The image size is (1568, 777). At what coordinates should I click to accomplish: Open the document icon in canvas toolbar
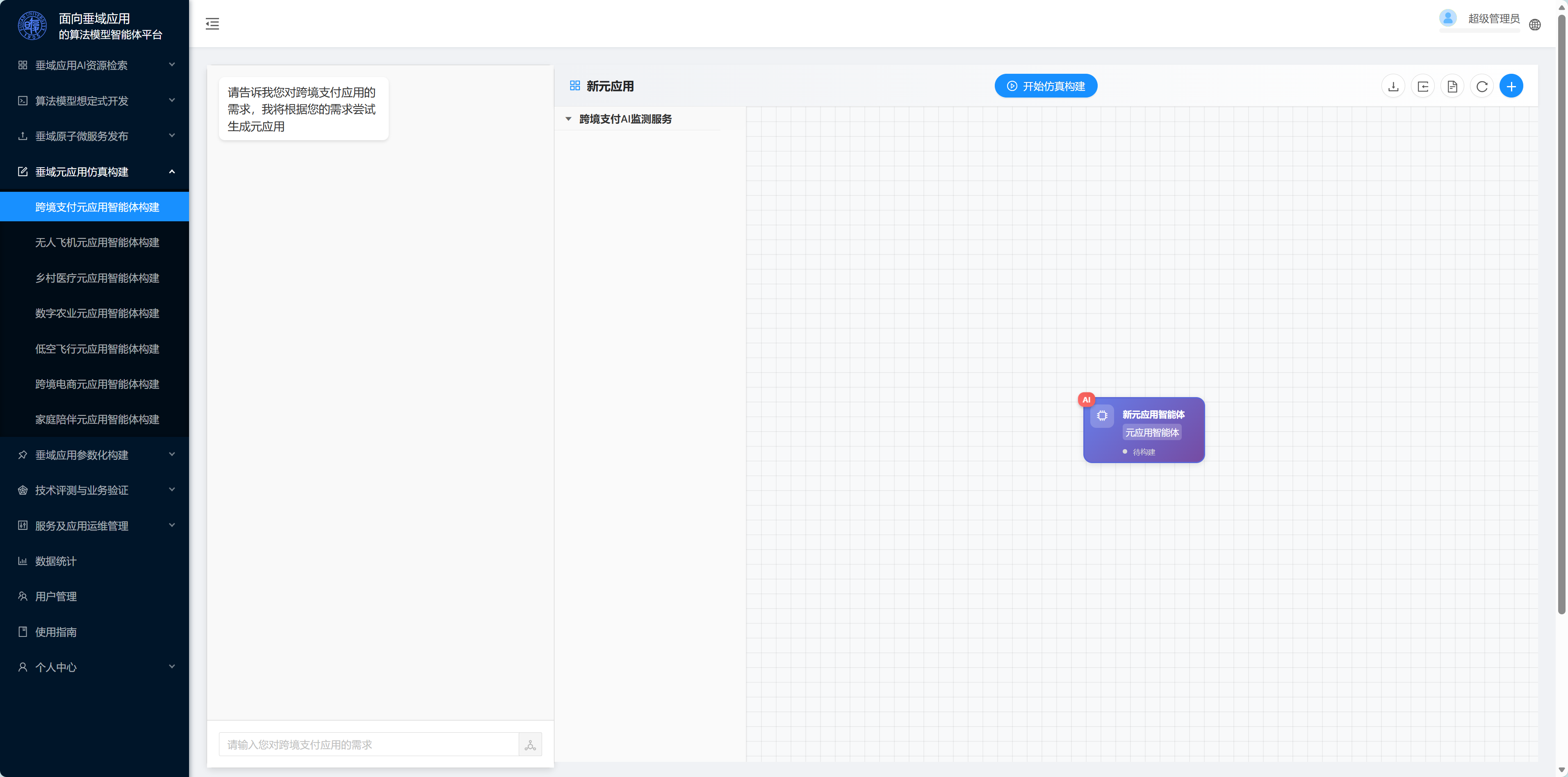pos(1452,86)
